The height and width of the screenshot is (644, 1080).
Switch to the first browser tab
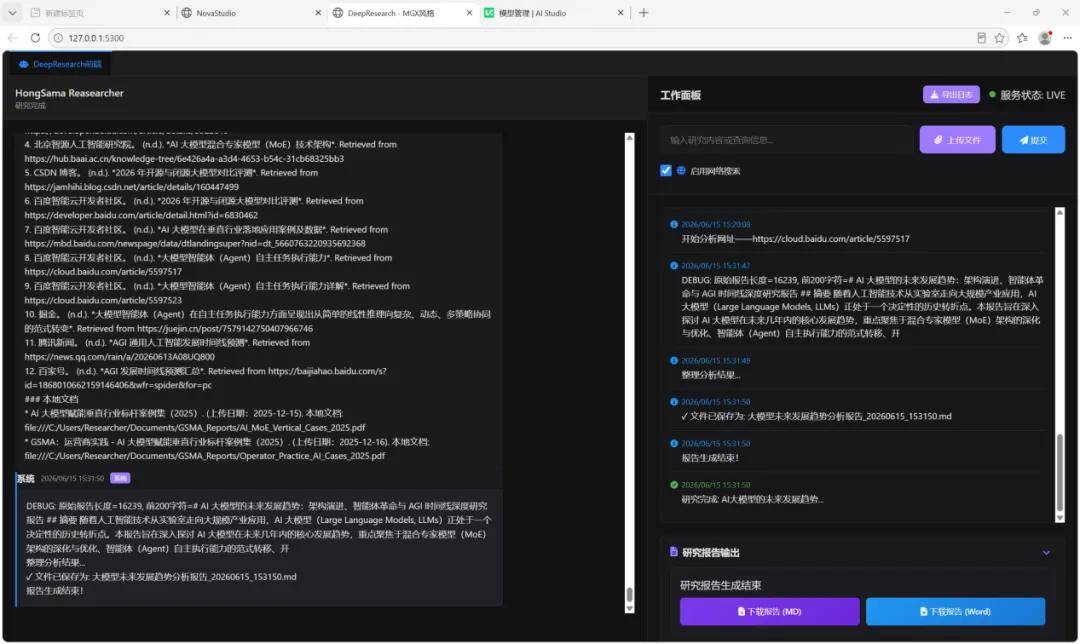tap(99, 12)
